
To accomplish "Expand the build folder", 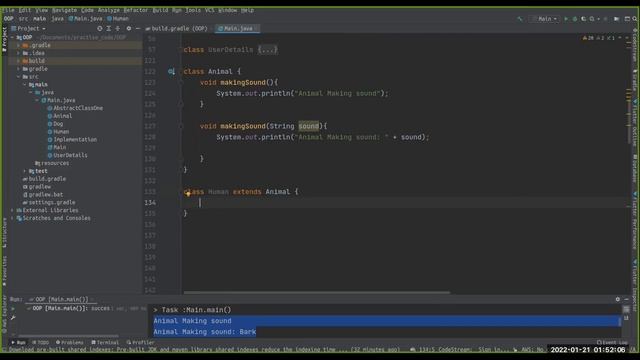I will (x=18, y=61).
